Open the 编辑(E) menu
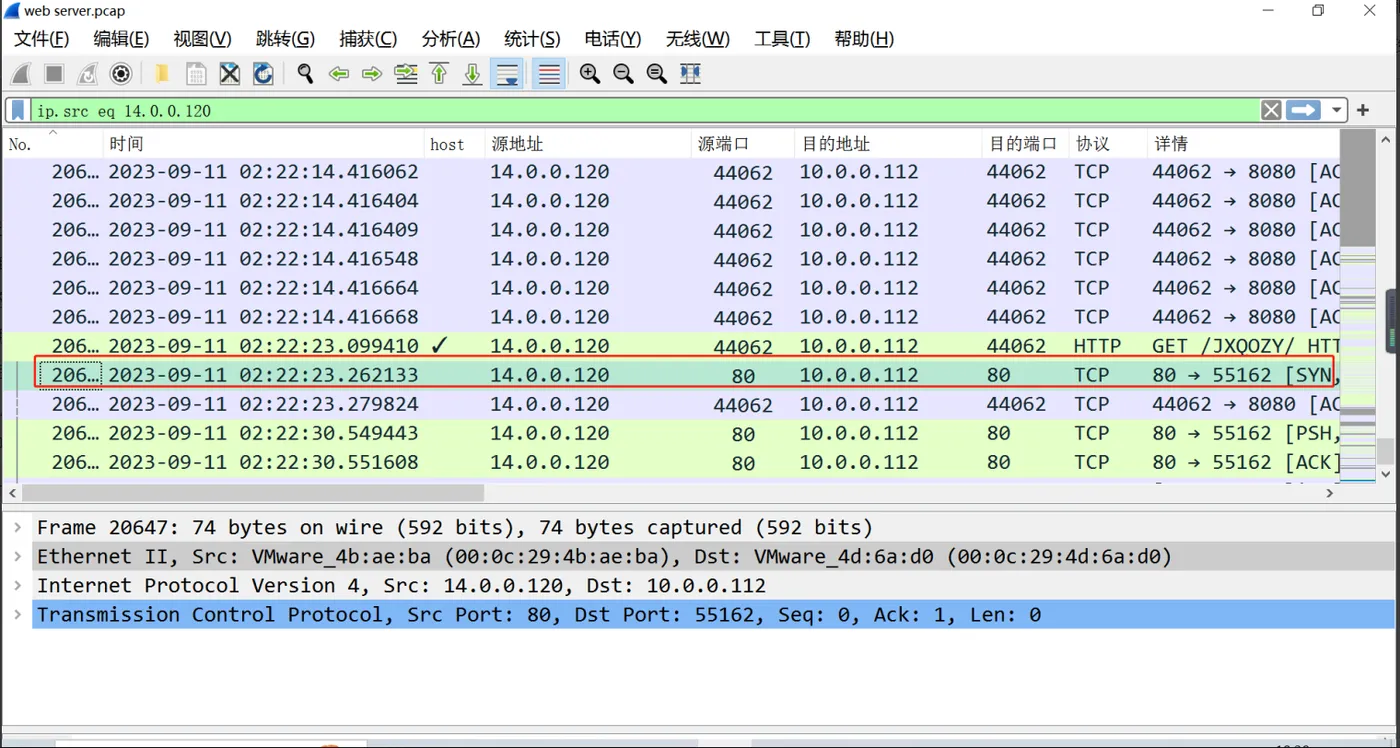This screenshot has height=748, width=1400. (121, 39)
